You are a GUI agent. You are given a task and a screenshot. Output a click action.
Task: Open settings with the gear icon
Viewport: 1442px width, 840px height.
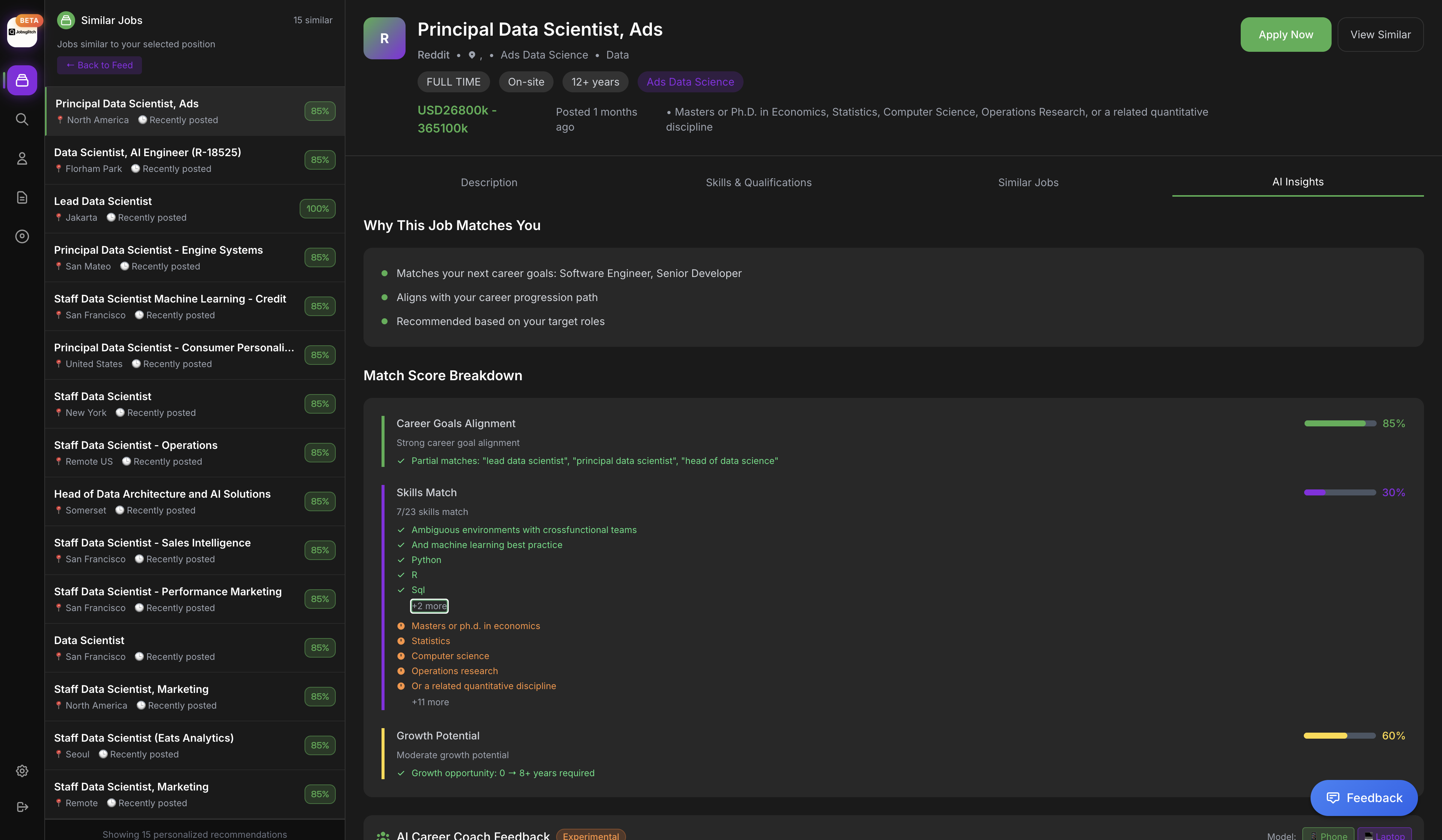(x=22, y=771)
